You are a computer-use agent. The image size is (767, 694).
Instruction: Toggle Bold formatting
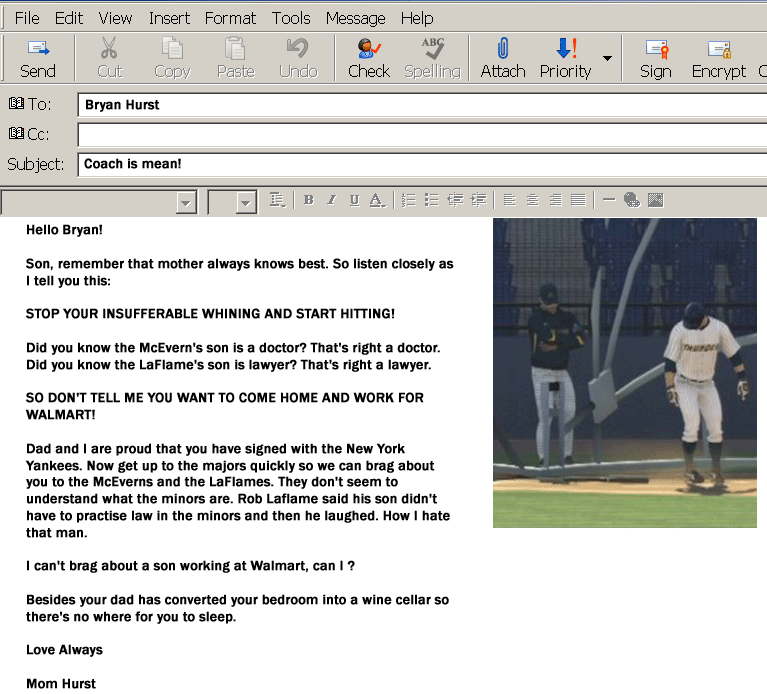(x=308, y=200)
